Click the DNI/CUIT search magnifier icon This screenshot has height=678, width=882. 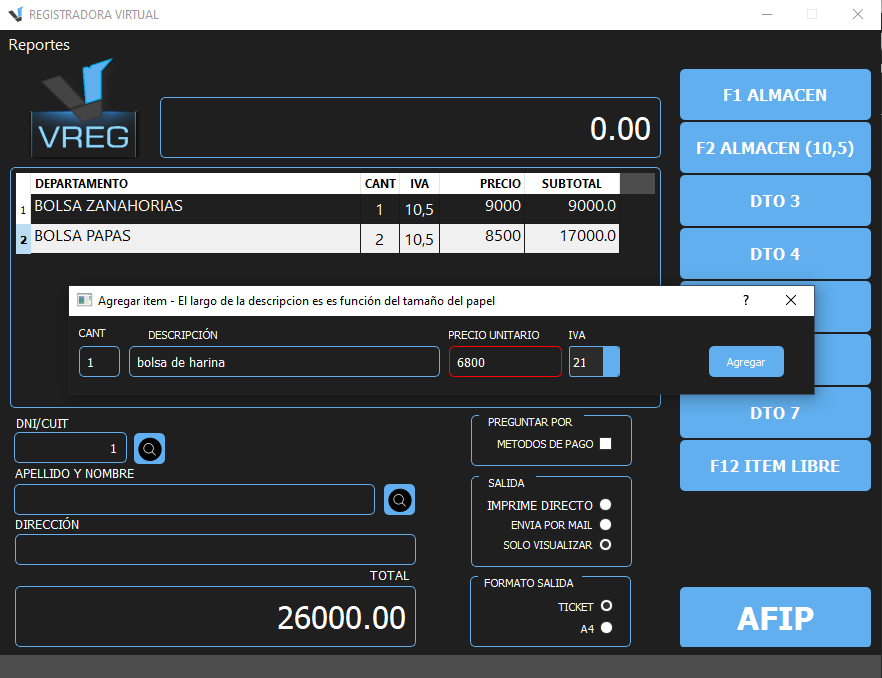[150, 449]
